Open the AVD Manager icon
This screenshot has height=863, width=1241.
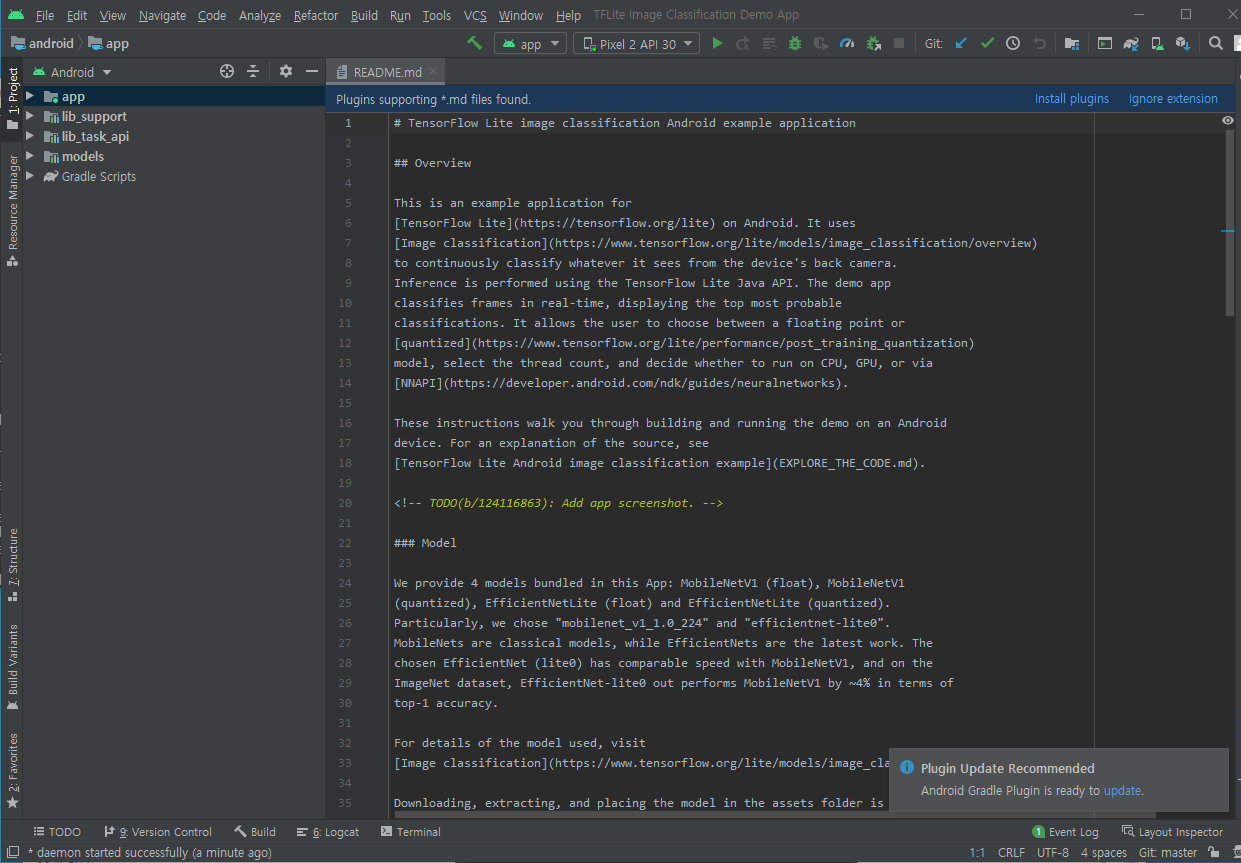(x=1157, y=43)
